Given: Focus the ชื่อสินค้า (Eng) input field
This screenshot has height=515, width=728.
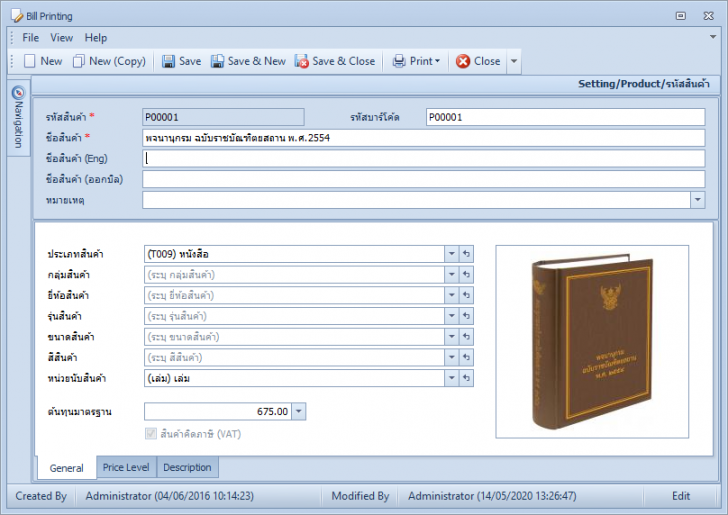Looking at the screenshot, I should click(x=423, y=158).
